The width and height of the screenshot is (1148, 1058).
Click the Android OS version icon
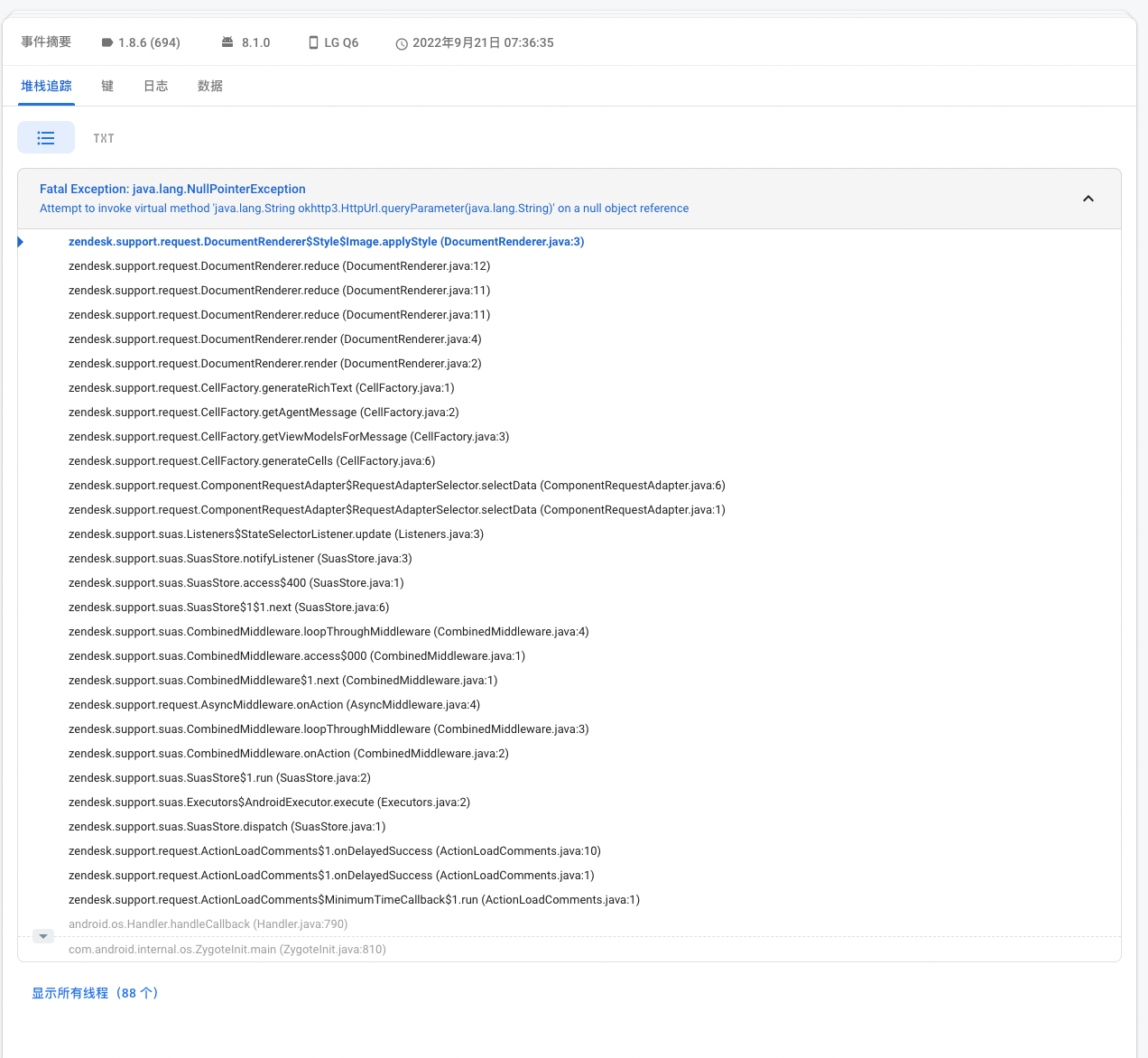pyautogui.click(x=227, y=42)
